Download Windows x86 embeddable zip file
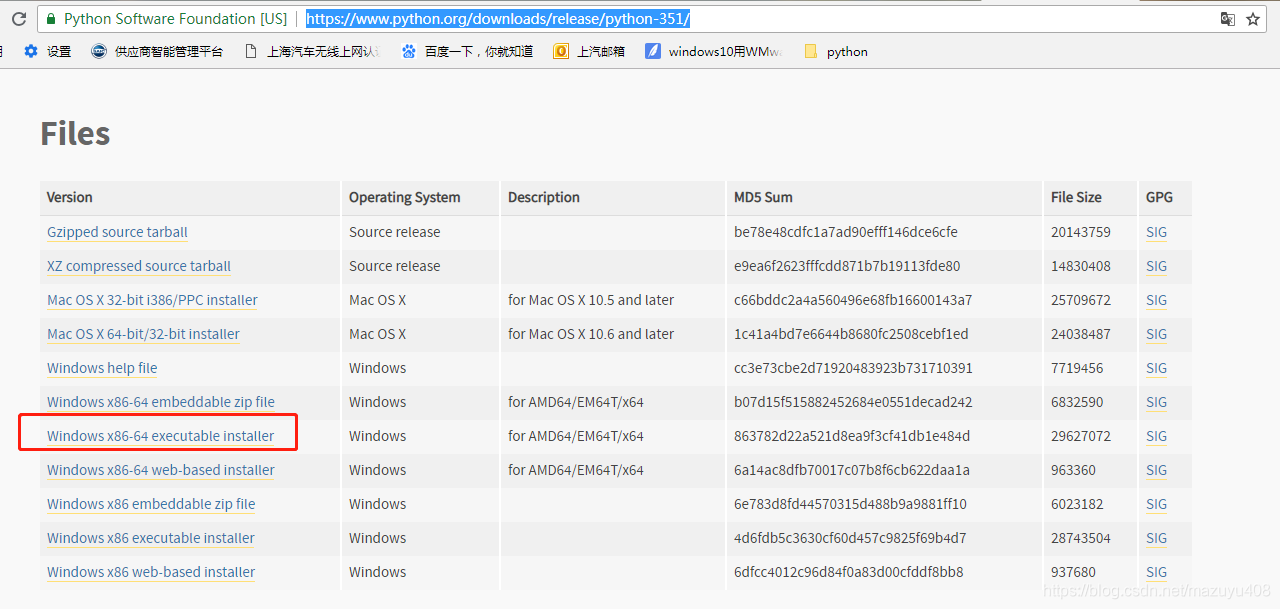 (x=151, y=504)
